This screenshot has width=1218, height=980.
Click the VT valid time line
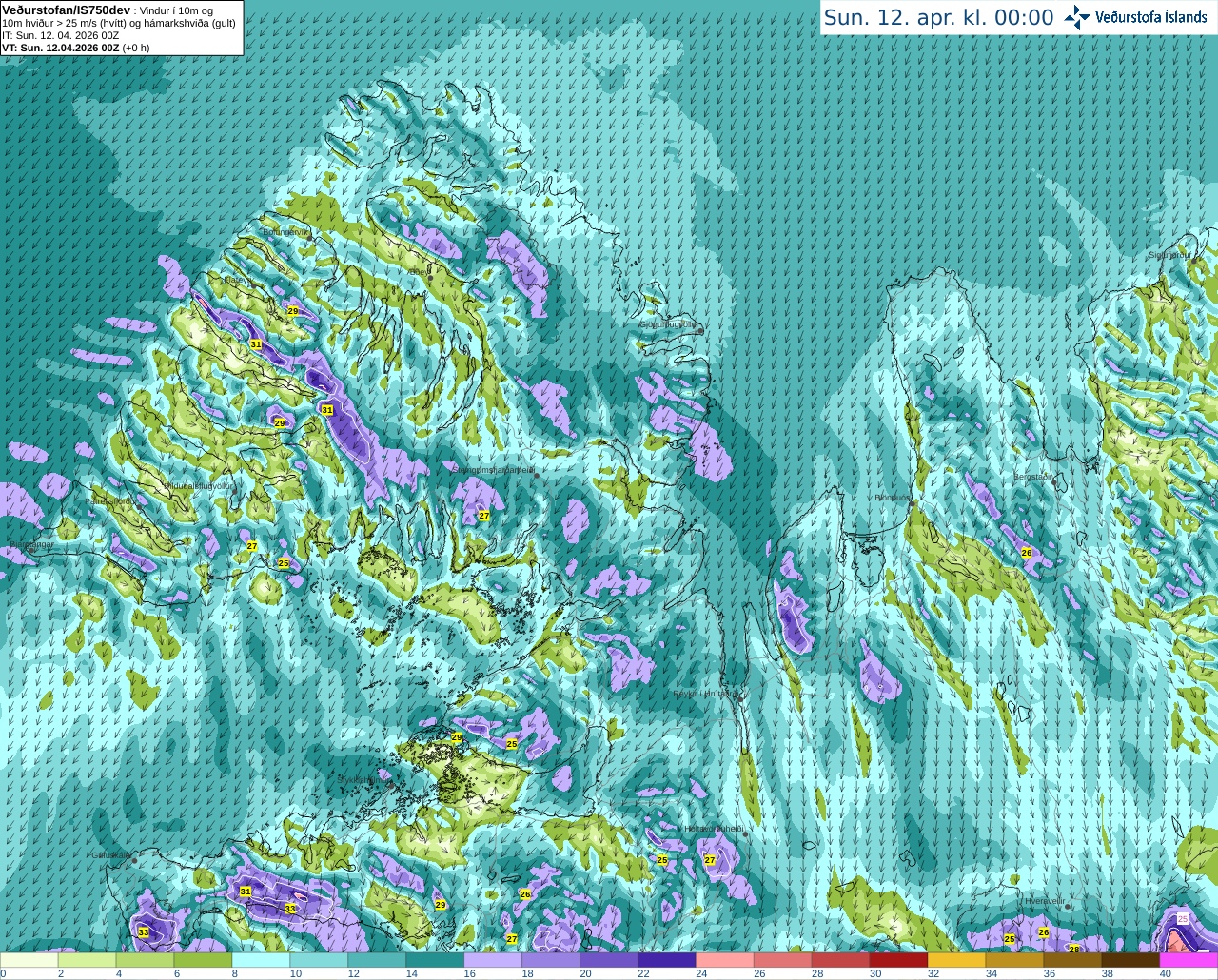click(76, 48)
